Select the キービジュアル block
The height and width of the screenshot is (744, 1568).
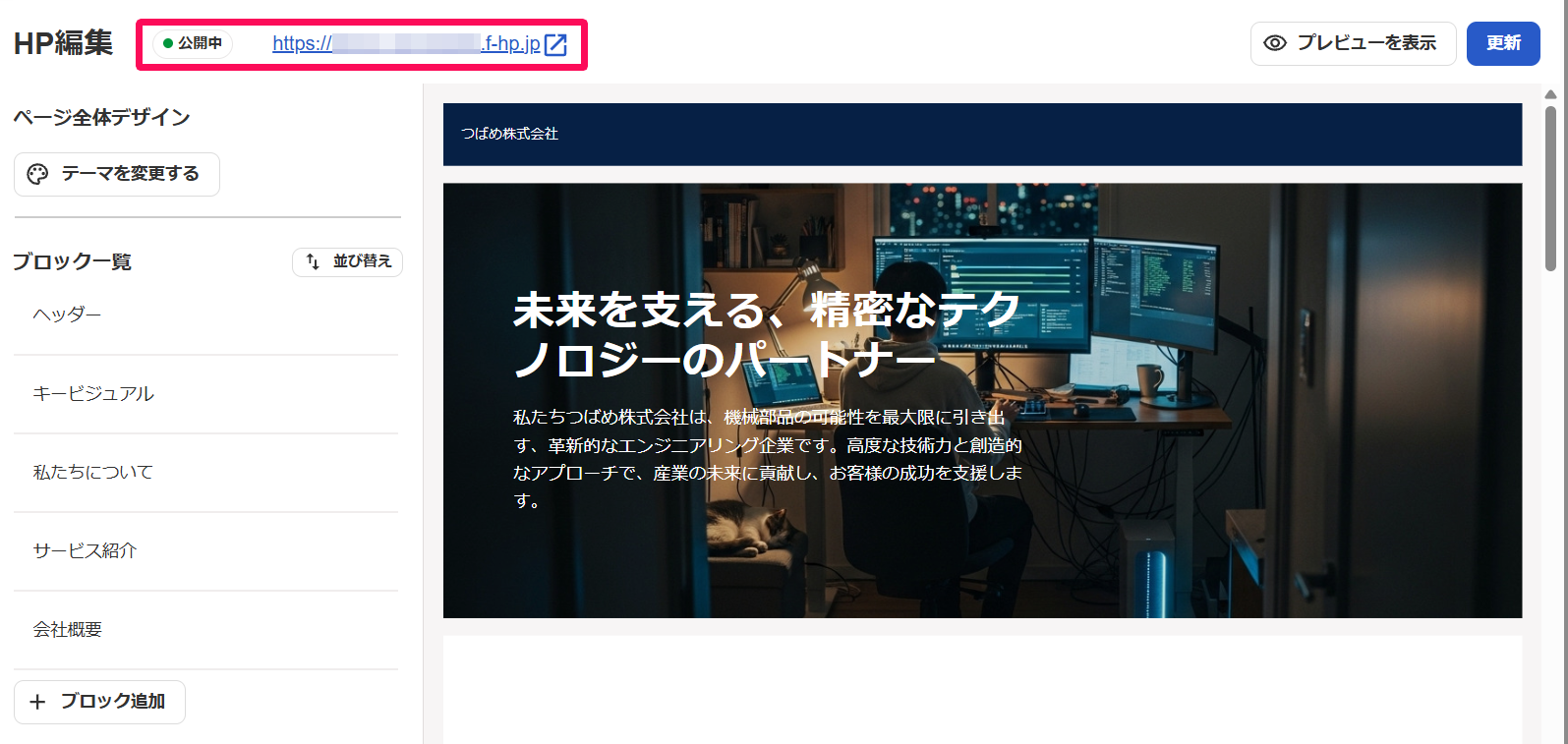click(x=206, y=394)
